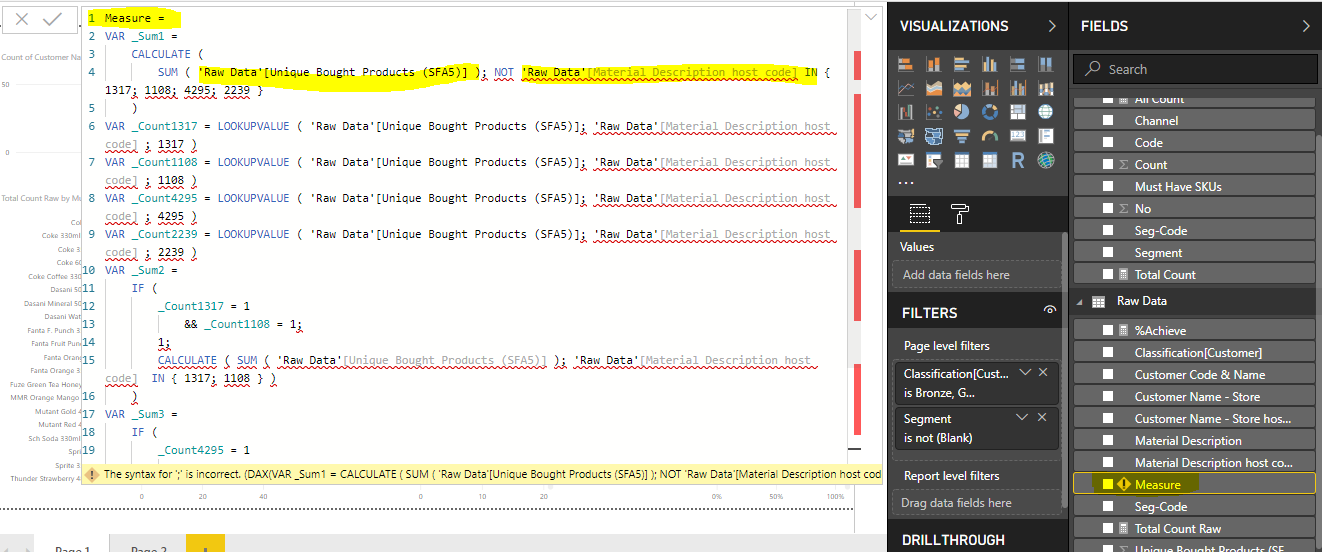Select the 100% Stacked bar chart visual
This screenshot has width=1322, height=552.
(1018, 64)
